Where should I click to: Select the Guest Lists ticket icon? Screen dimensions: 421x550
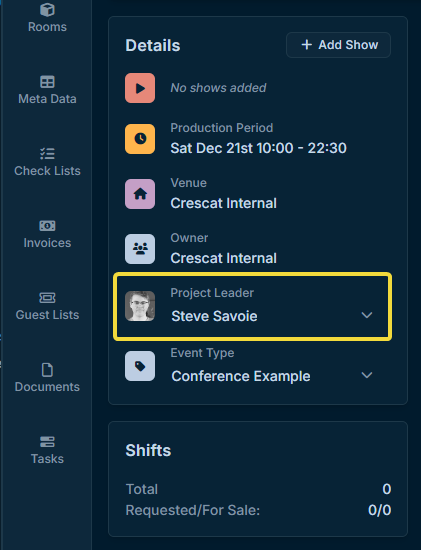pos(47,298)
